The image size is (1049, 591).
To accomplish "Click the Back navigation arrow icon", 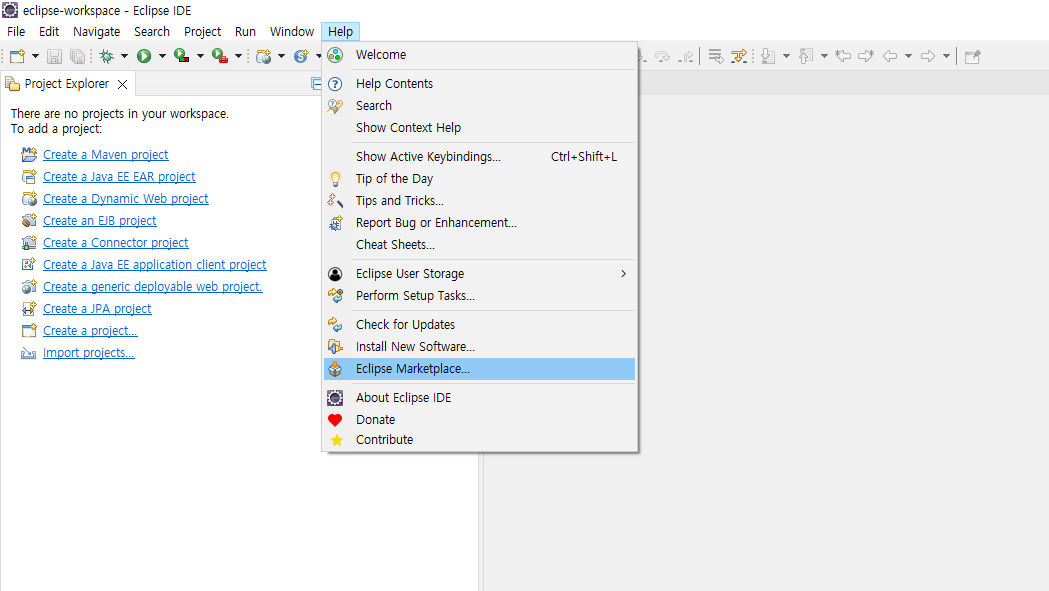I will click(x=890, y=56).
